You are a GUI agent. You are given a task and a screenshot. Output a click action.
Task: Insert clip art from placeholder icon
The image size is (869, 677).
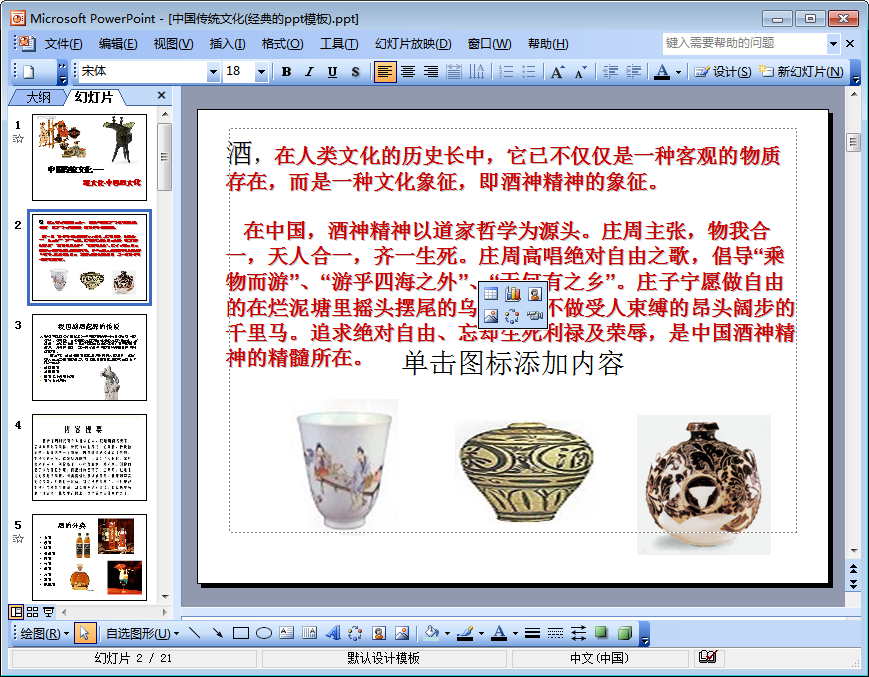[535, 294]
